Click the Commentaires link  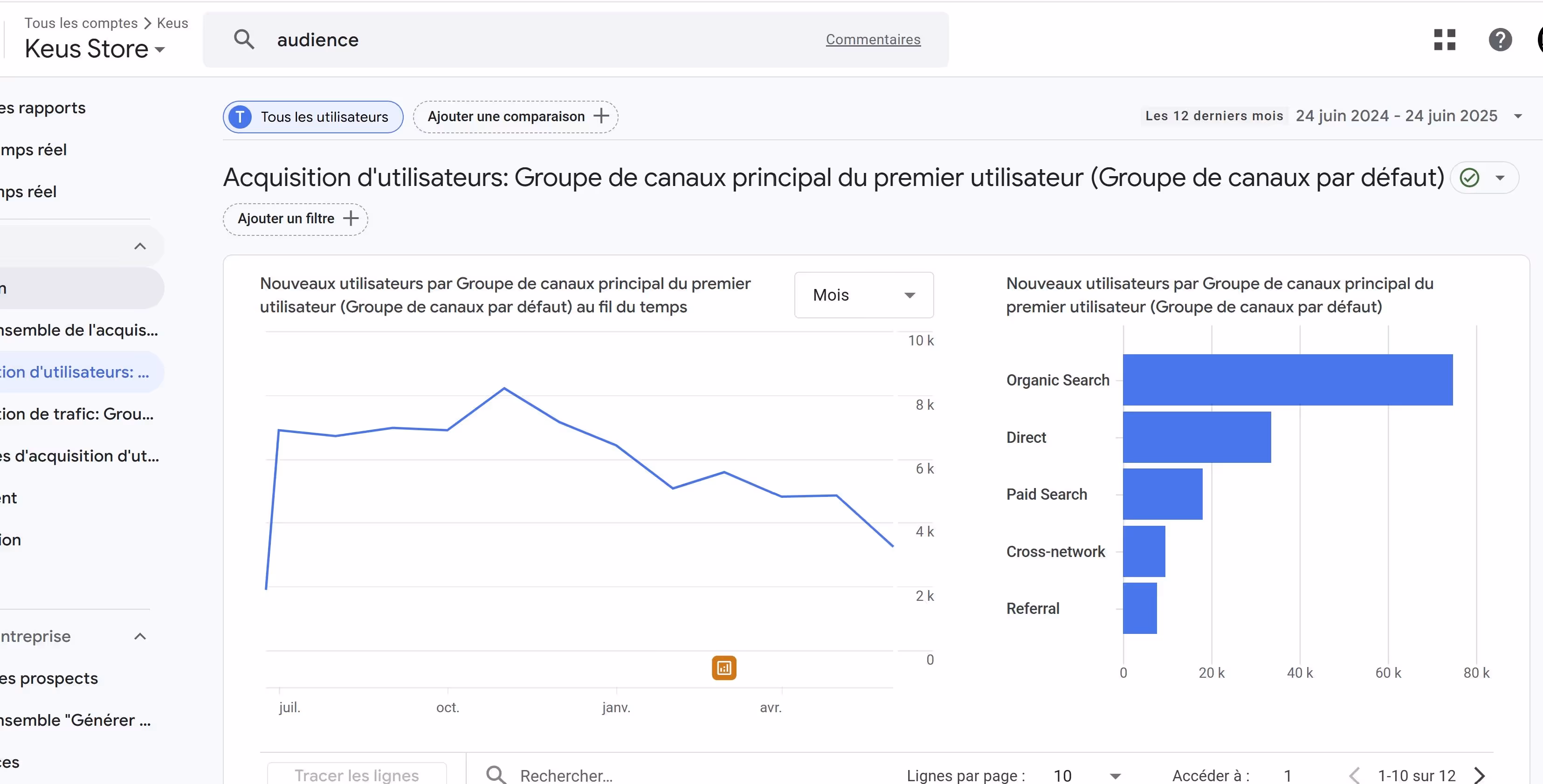873,40
